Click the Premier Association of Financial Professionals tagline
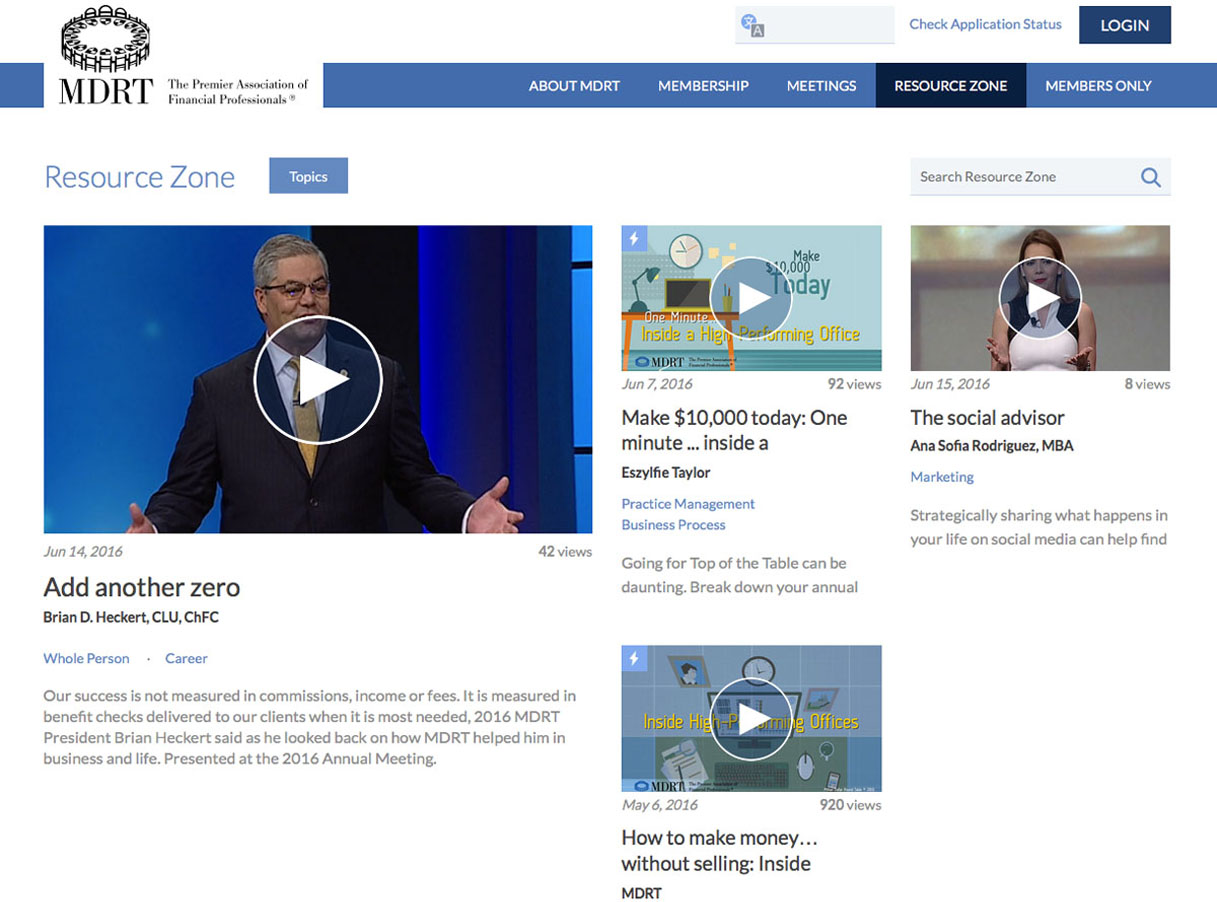The image size is (1217, 902). (238, 92)
